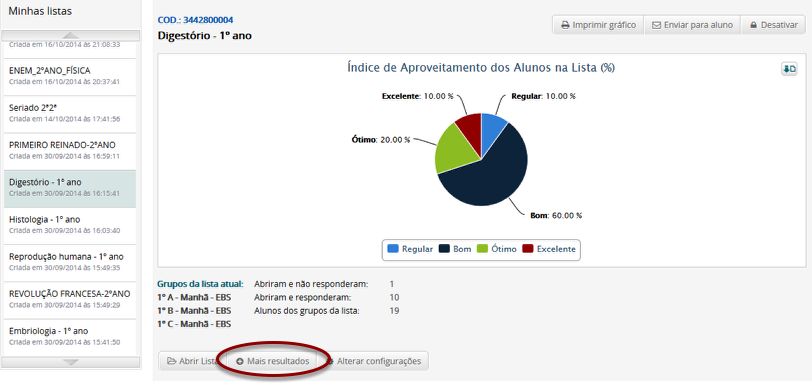Click group 1º A - Manhã - EBS
This screenshot has height=384, width=812.
point(194,298)
